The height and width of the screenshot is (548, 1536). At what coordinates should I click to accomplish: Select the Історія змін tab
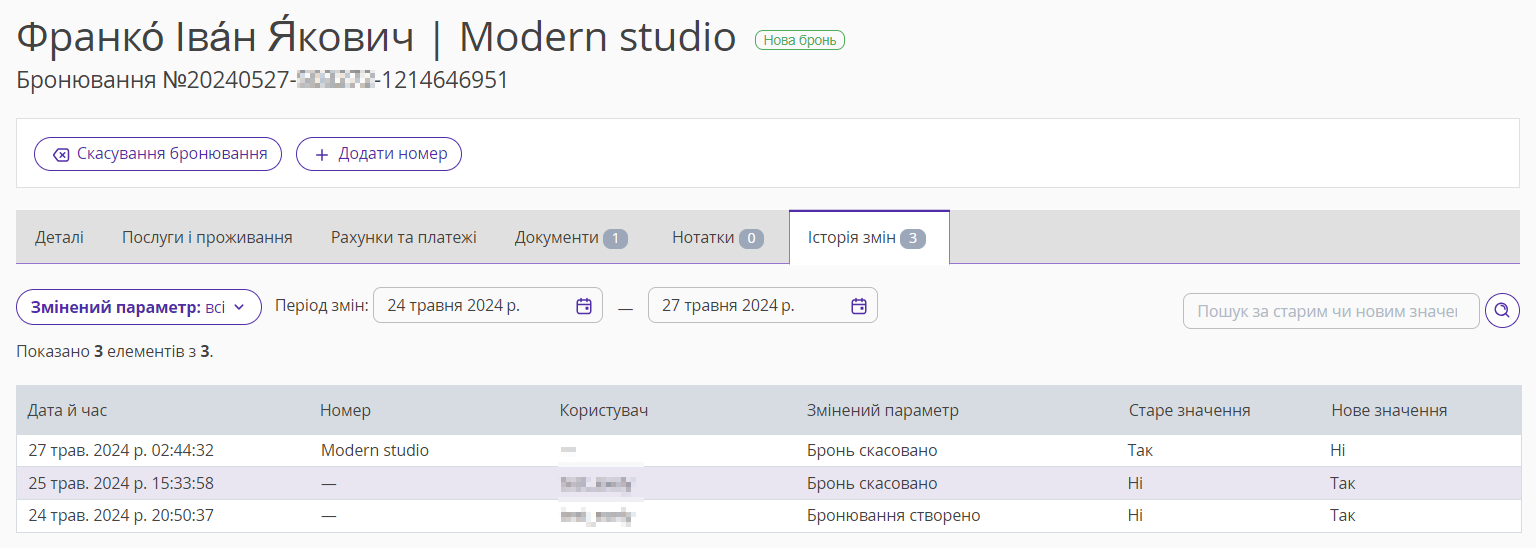tap(869, 237)
